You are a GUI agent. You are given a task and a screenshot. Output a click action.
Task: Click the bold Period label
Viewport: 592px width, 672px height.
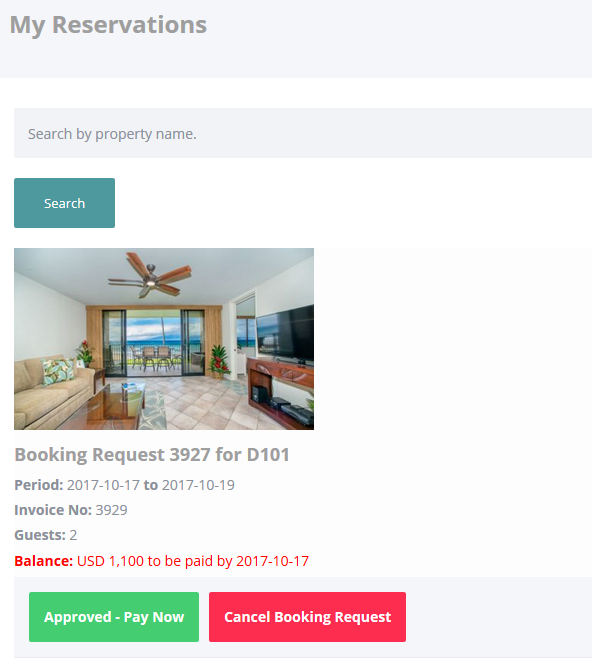pyautogui.click(x=39, y=485)
